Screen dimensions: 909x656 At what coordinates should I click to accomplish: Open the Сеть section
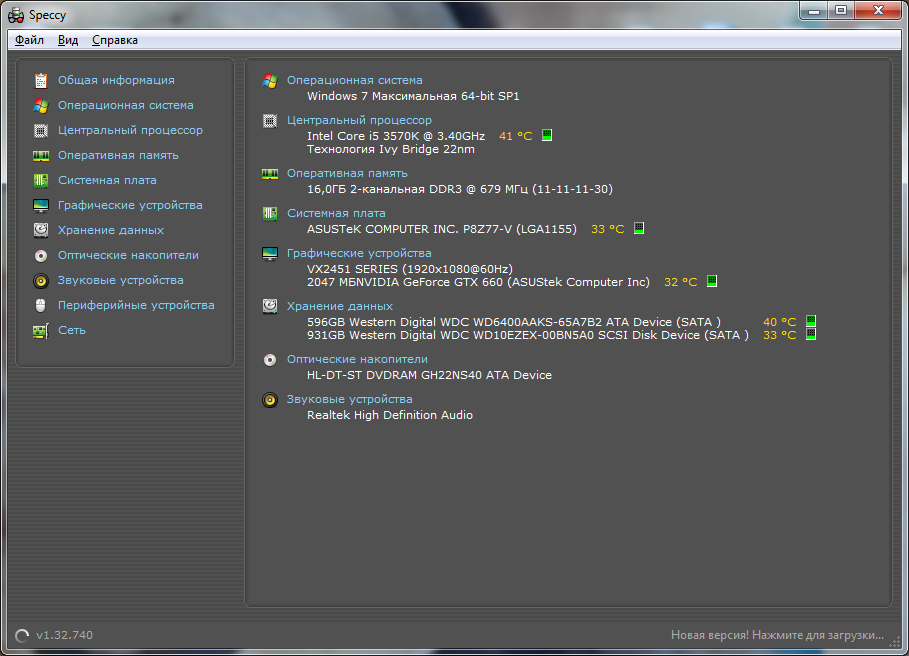pos(72,330)
